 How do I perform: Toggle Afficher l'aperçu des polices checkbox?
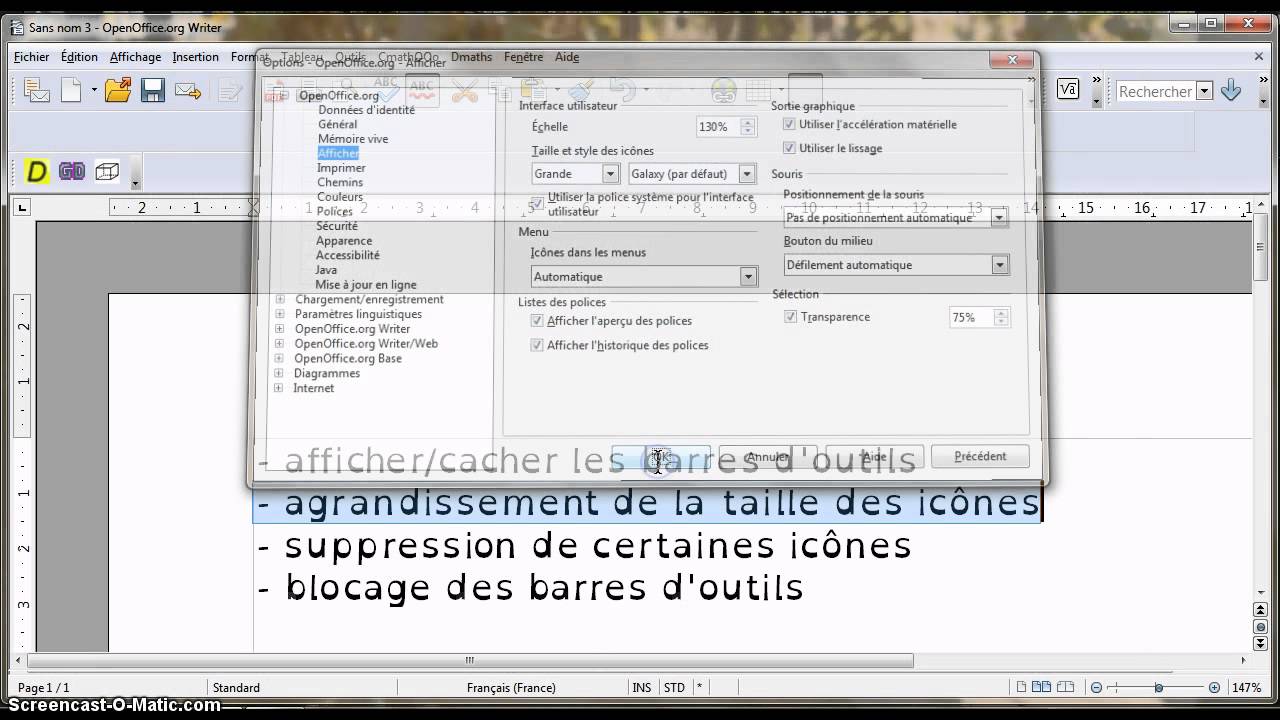tap(537, 321)
